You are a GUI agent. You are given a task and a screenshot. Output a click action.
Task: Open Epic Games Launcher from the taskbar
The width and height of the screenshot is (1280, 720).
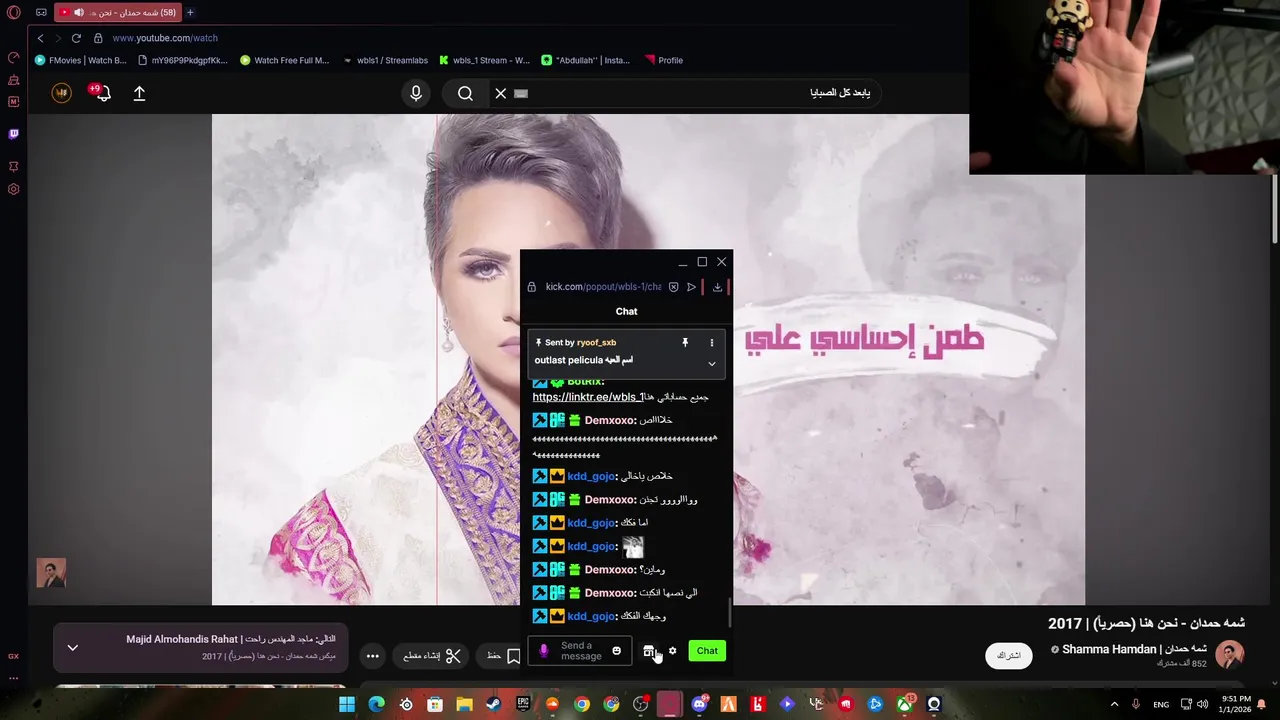pos(523,705)
